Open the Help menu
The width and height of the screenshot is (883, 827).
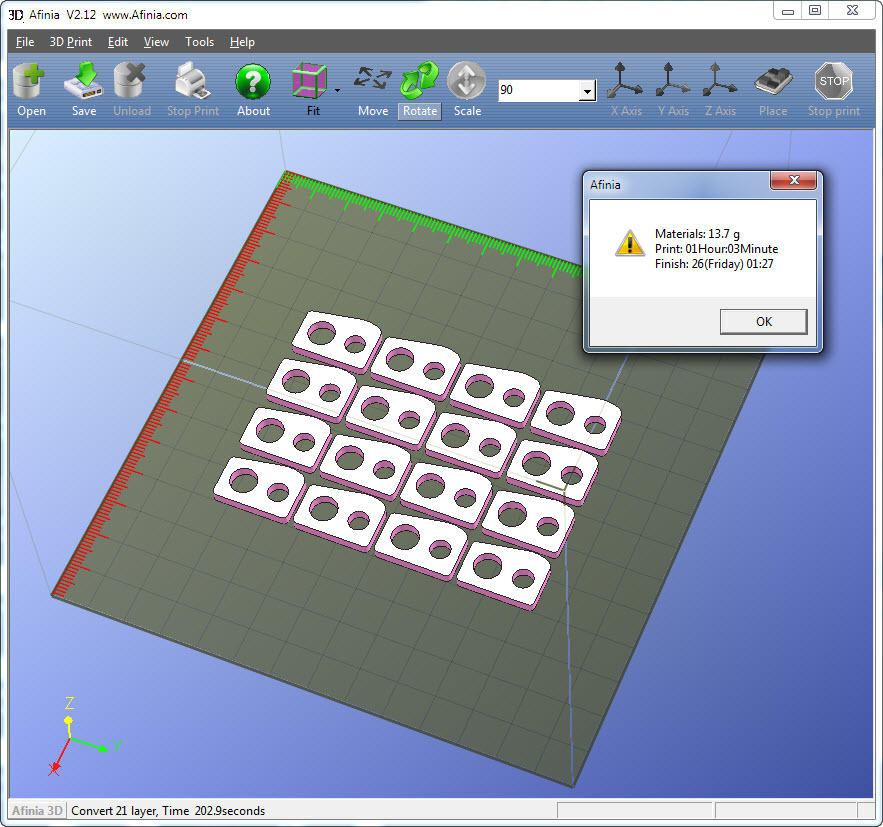click(242, 42)
